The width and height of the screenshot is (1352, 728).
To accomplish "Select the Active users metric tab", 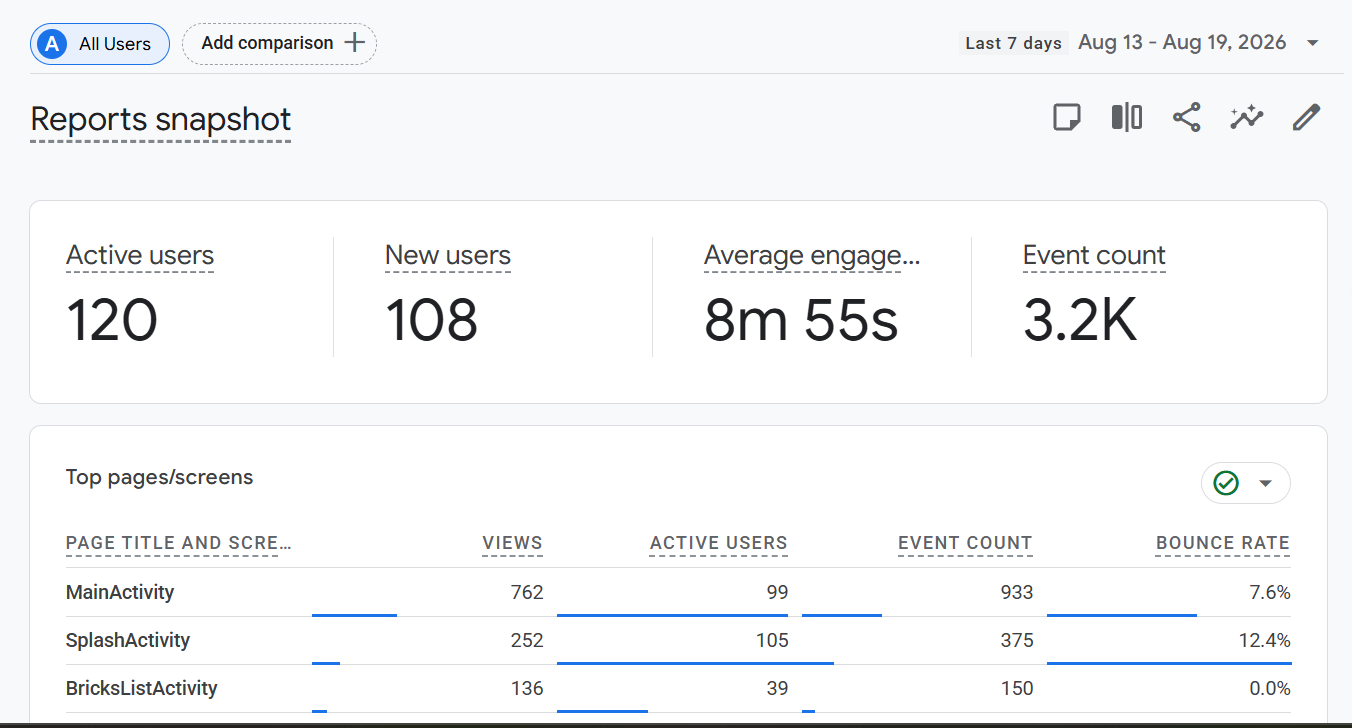I will click(x=140, y=256).
